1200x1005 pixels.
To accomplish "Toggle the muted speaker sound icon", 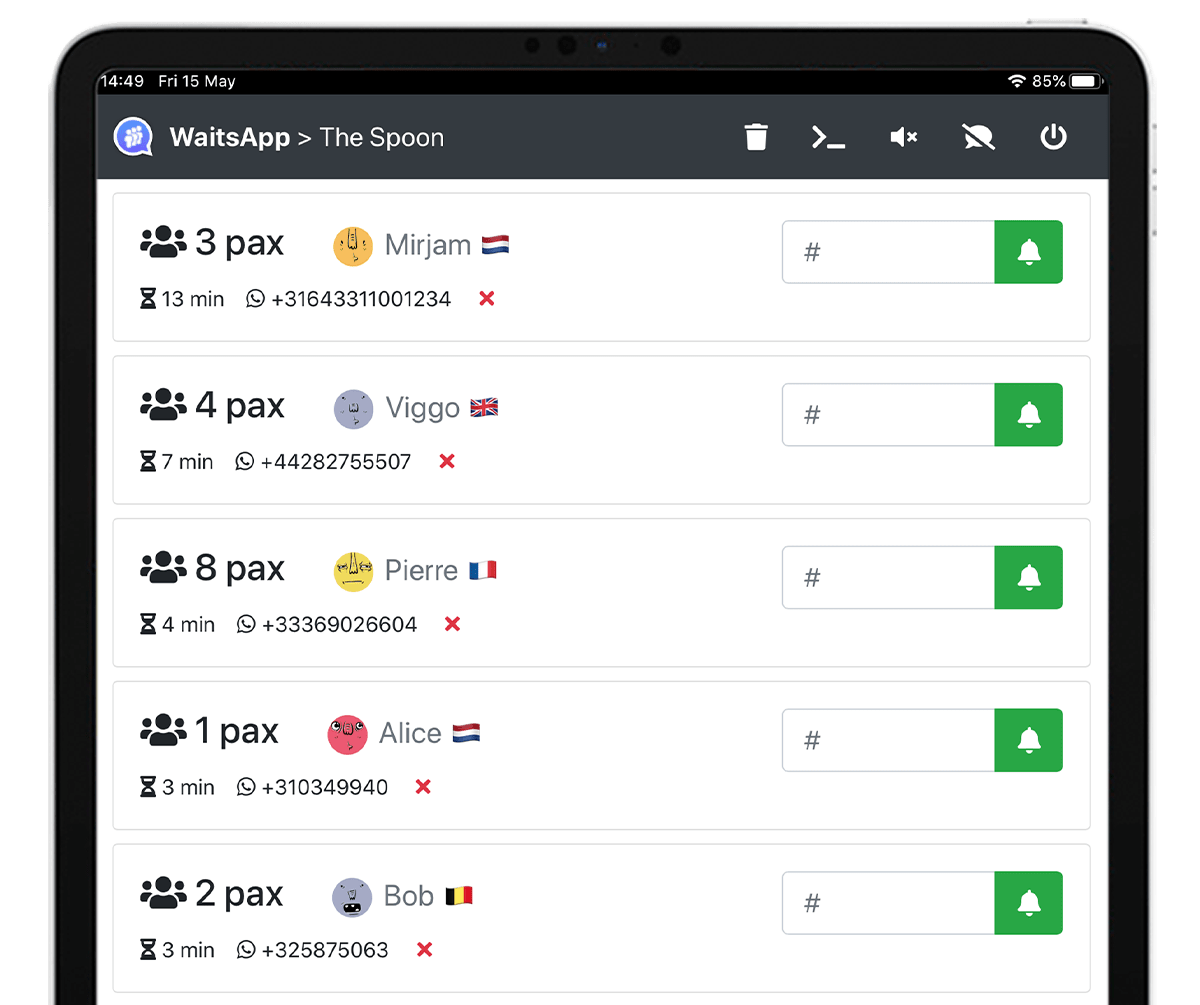I will 904,137.
